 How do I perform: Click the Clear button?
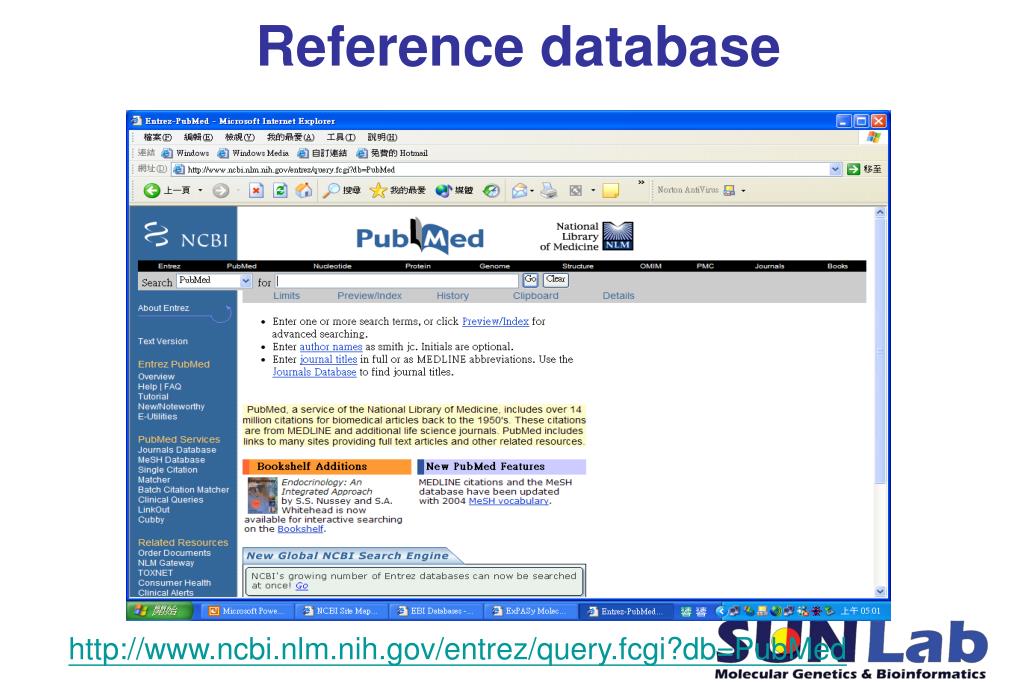[556, 279]
